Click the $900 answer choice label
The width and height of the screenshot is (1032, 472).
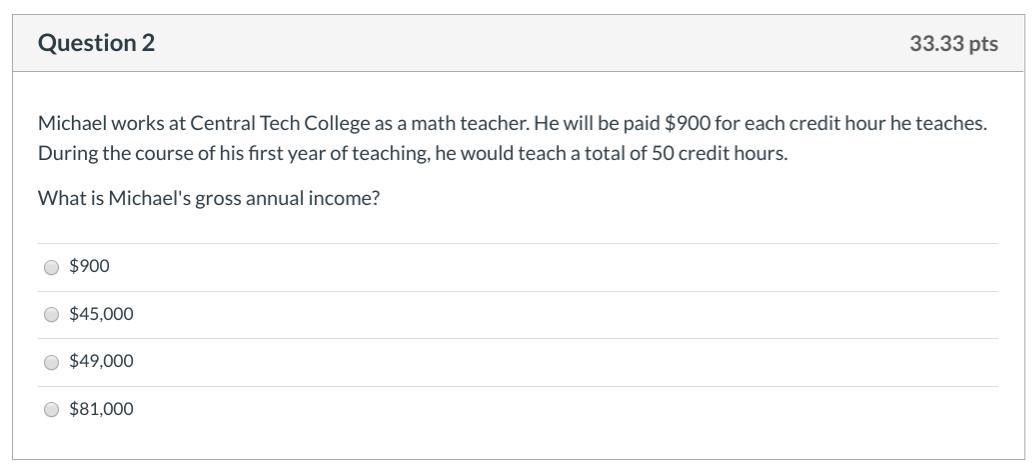point(90,266)
